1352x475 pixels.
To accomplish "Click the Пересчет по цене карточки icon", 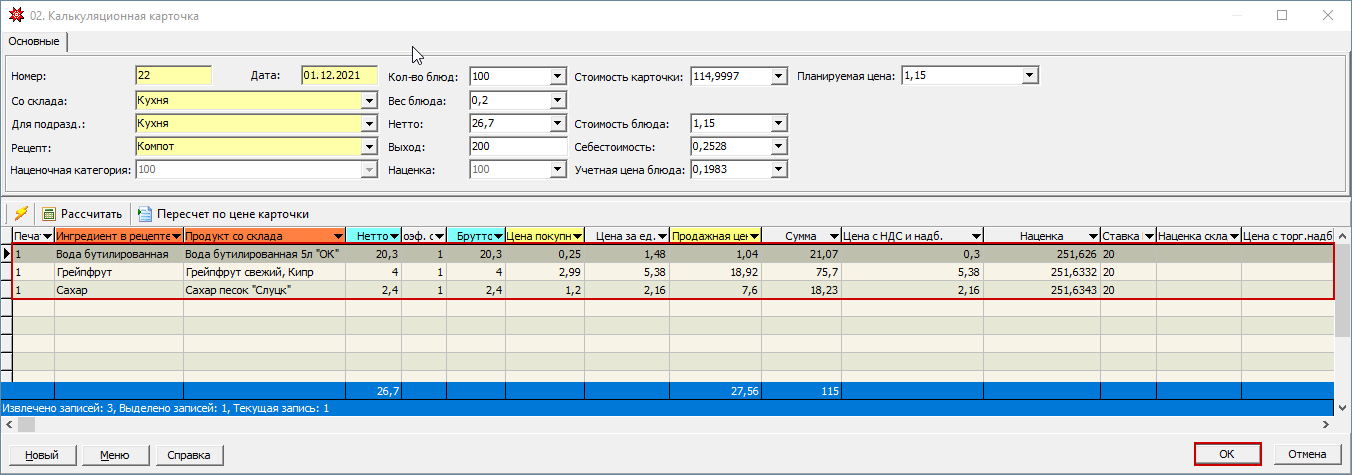I will point(145,214).
